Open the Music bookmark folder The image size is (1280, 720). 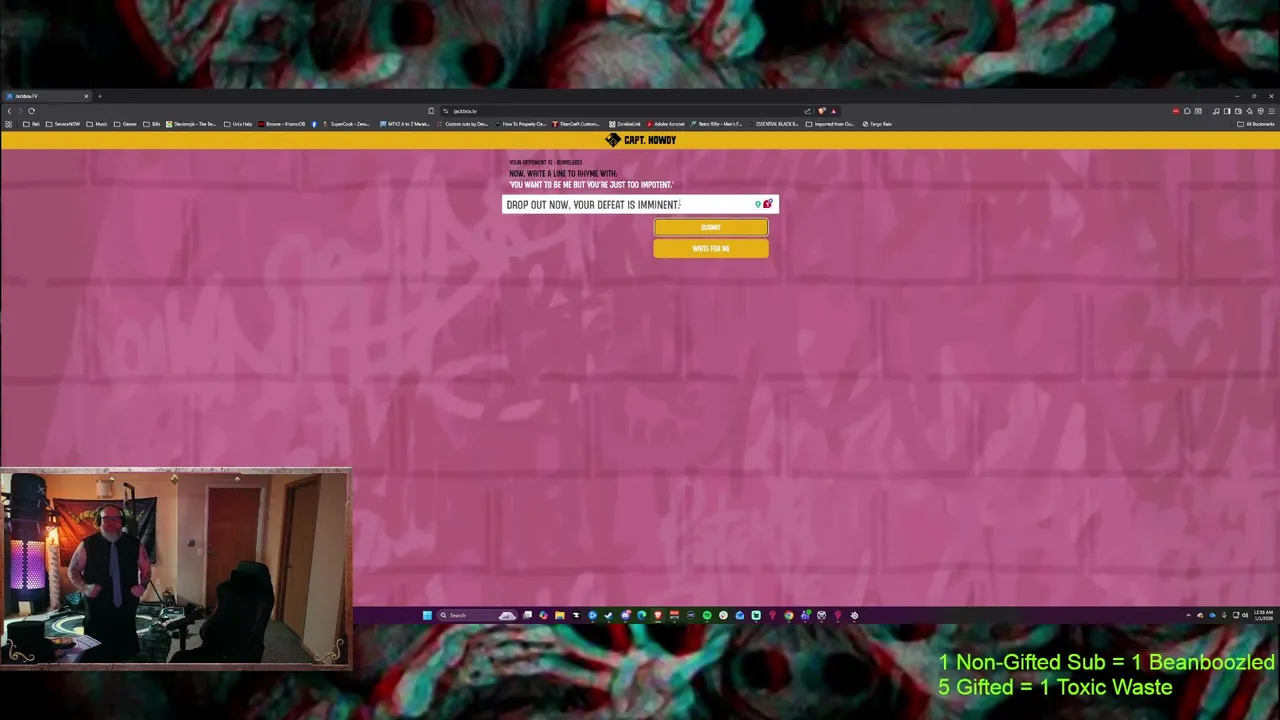(x=97, y=124)
